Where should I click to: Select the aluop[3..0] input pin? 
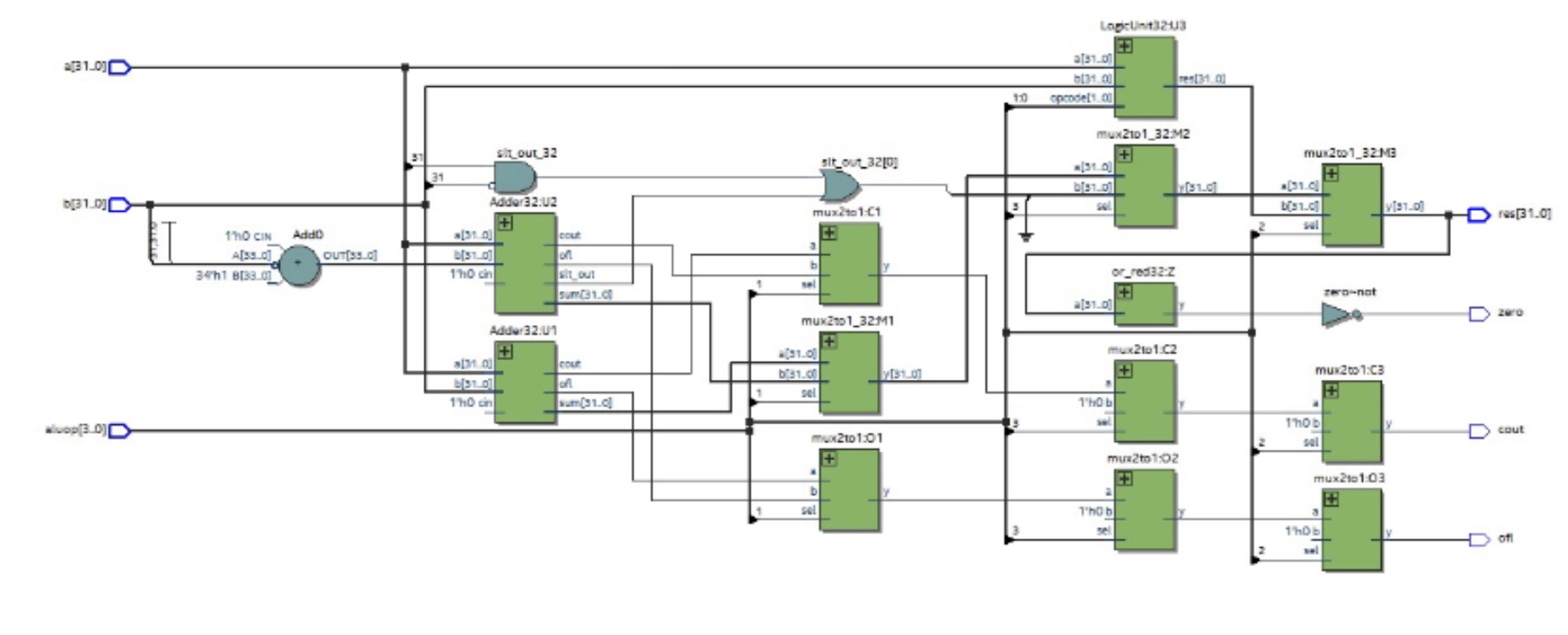pyautogui.click(x=120, y=430)
